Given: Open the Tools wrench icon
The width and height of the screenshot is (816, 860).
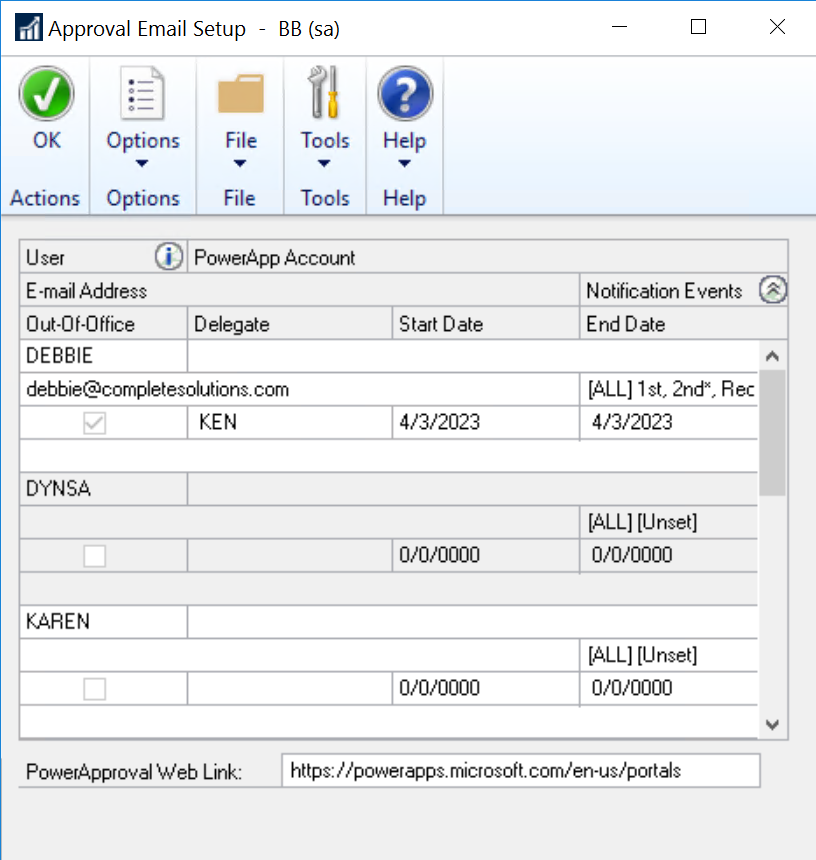Looking at the screenshot, I should tap(324, 92).
